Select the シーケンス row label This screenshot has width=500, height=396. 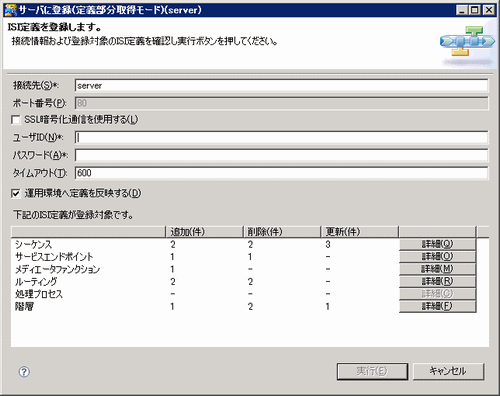pos(34,244)
